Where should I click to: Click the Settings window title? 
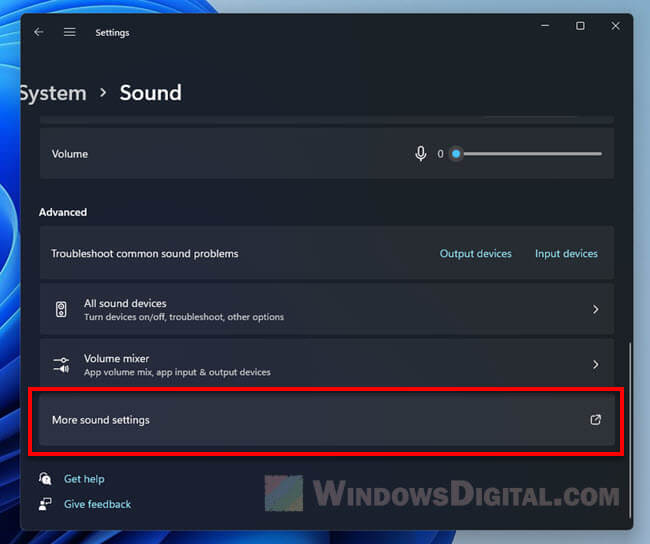point(112,33)
